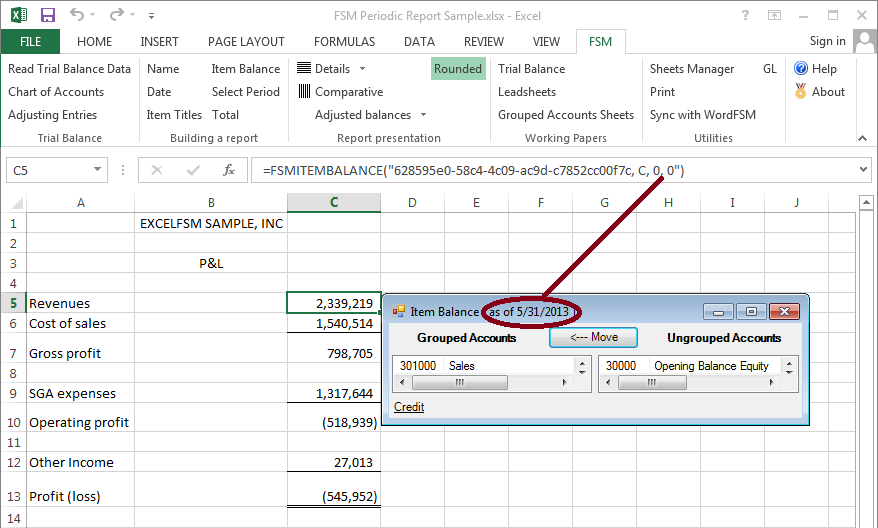Open Chart of Accounts
The height and width of the screenshot is (528, 878).
pyautogui.click(x=56, y=92)
